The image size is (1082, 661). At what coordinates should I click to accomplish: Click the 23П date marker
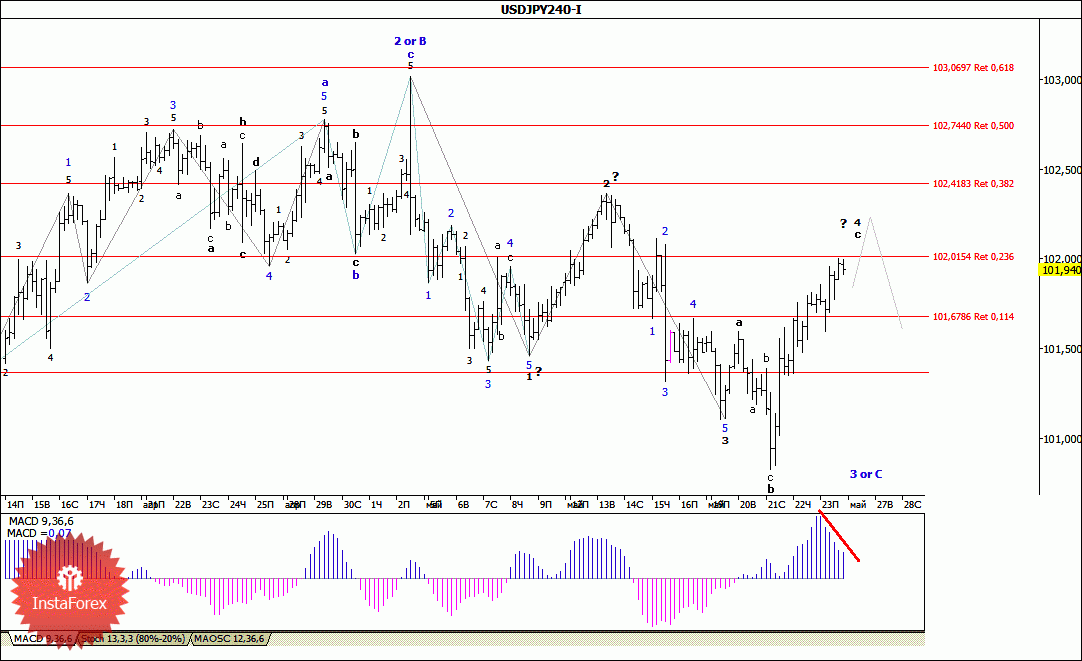coord(830,504)
